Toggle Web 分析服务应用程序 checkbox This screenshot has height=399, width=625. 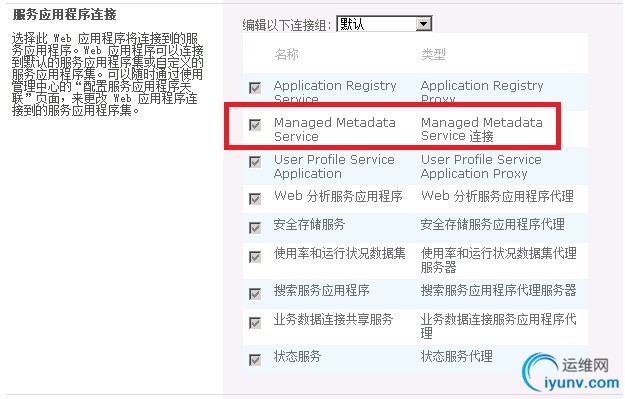click(x=255, y=199)
